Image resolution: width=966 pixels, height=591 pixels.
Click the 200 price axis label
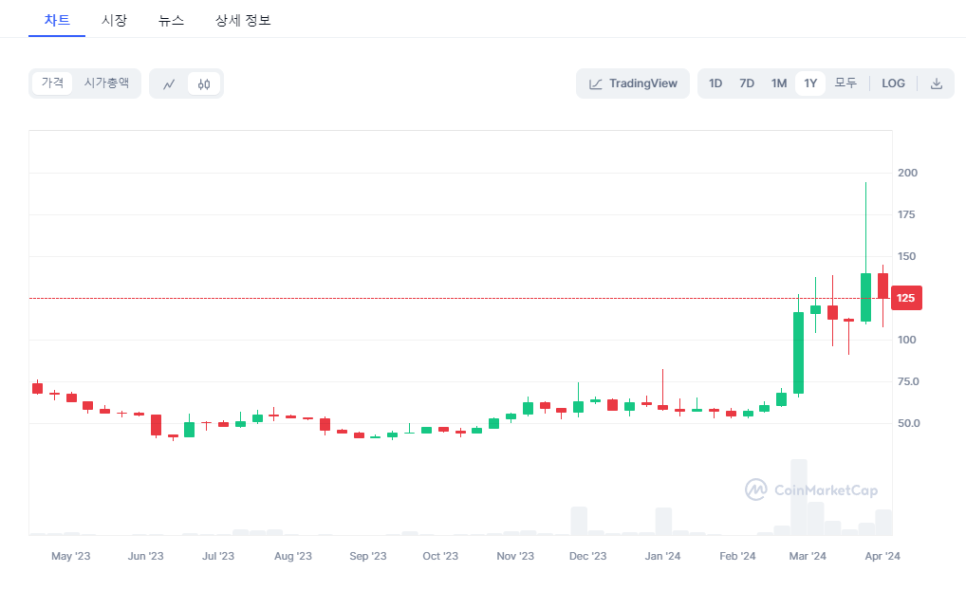pyautogui.click(x=907, y=173)
